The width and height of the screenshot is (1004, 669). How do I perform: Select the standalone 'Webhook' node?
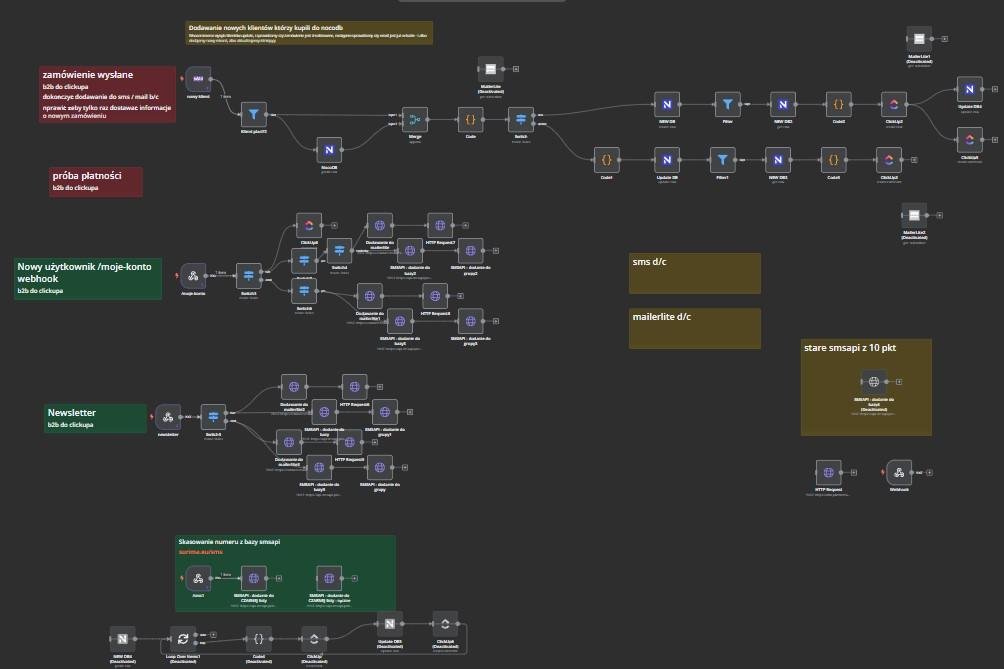click(x=899, y=472)
